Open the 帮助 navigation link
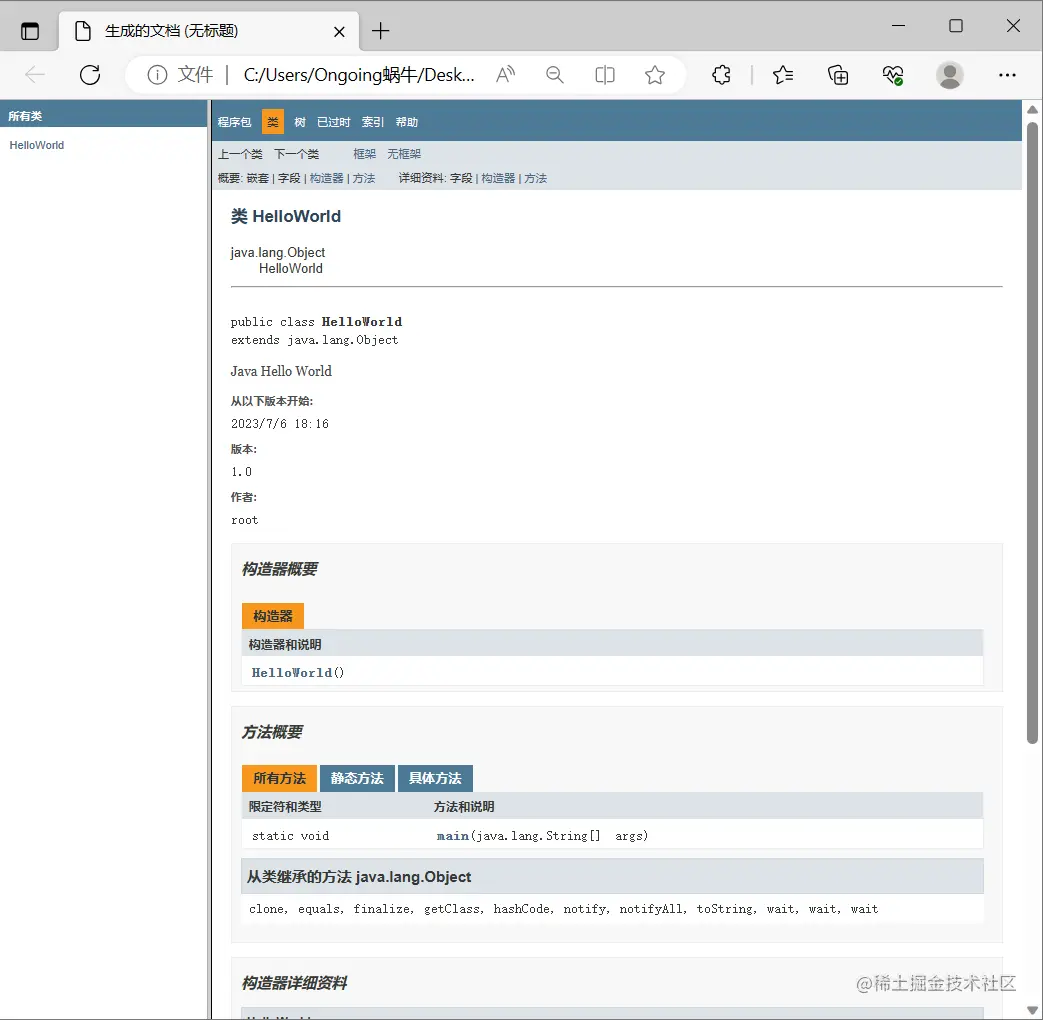Screen dimensions: 1043x1020 (406, 122)
